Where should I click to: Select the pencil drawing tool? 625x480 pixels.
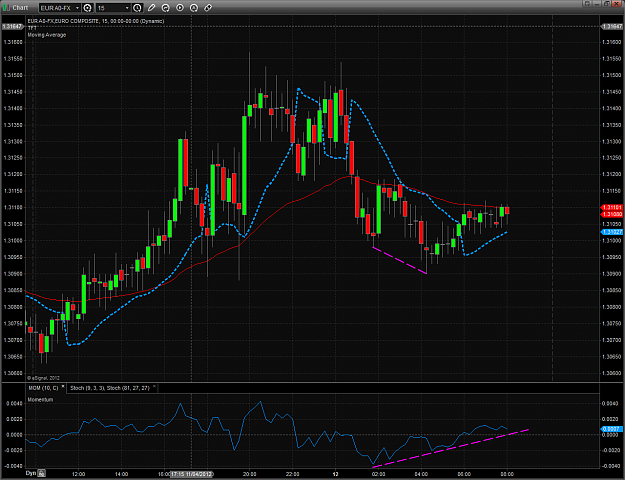pos(151,8)
